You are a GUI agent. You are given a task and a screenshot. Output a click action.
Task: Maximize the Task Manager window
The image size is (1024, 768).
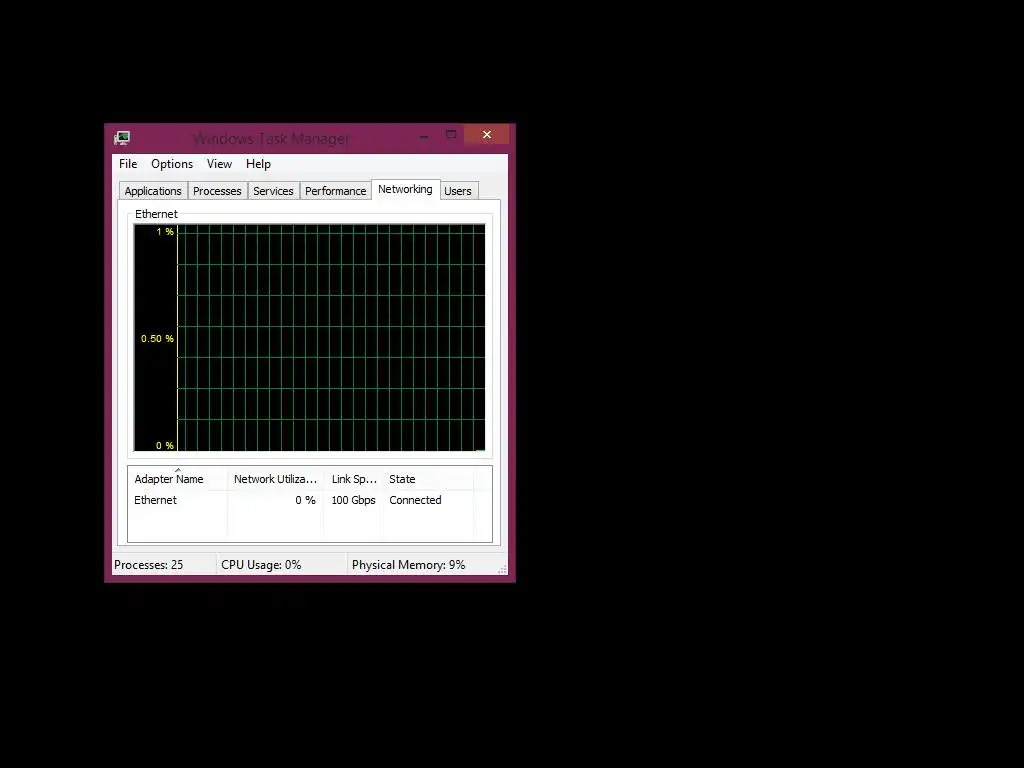(451, 135)
